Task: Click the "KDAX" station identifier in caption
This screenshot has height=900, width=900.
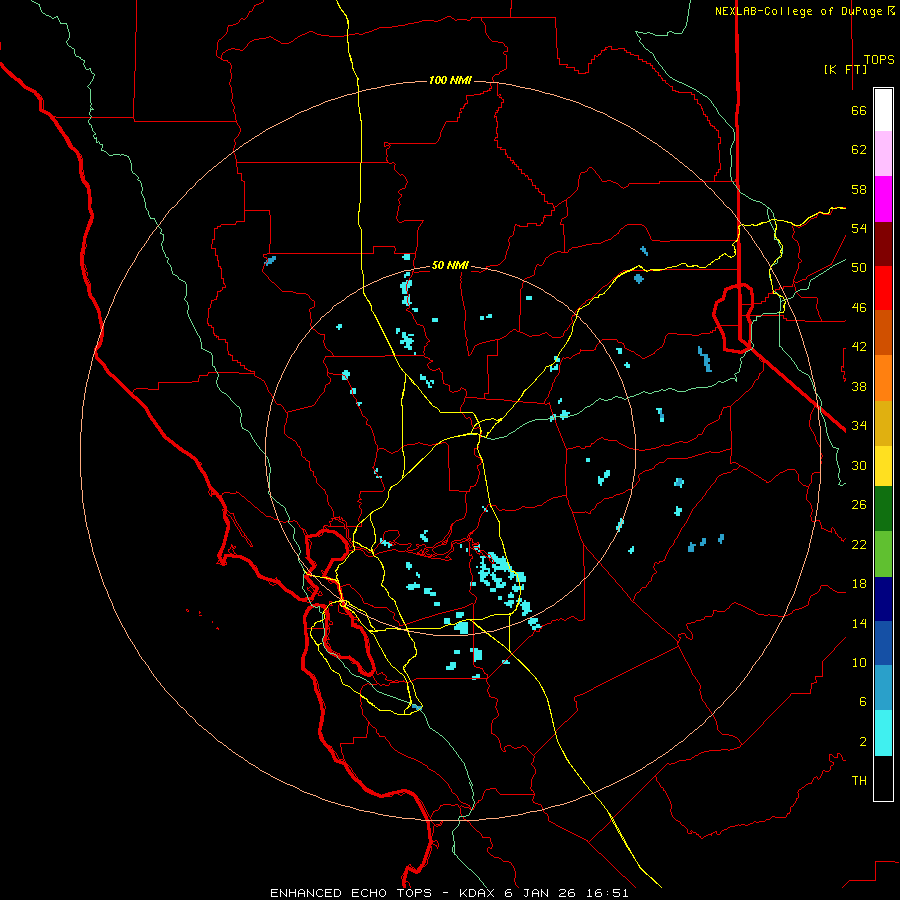Action: [x=479, y=893]
